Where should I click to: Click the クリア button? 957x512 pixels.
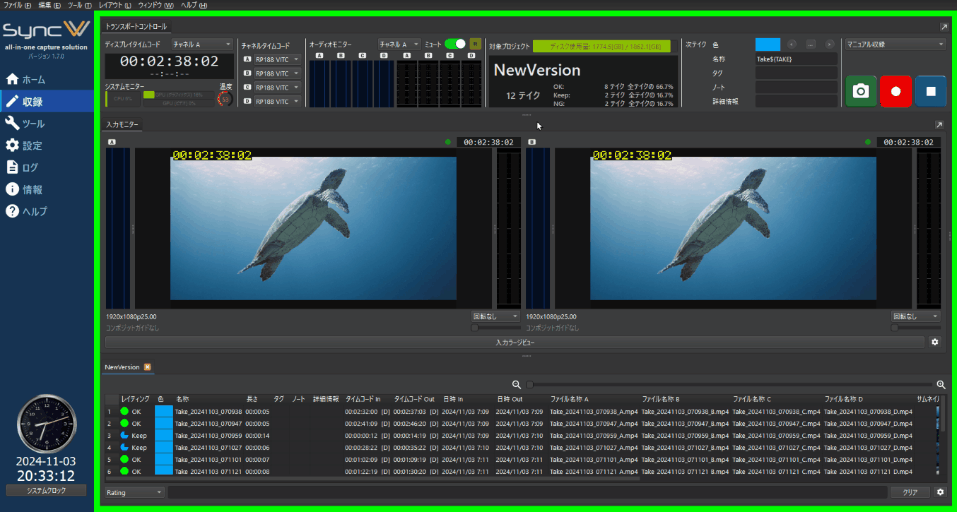click(x=909, y=492)
